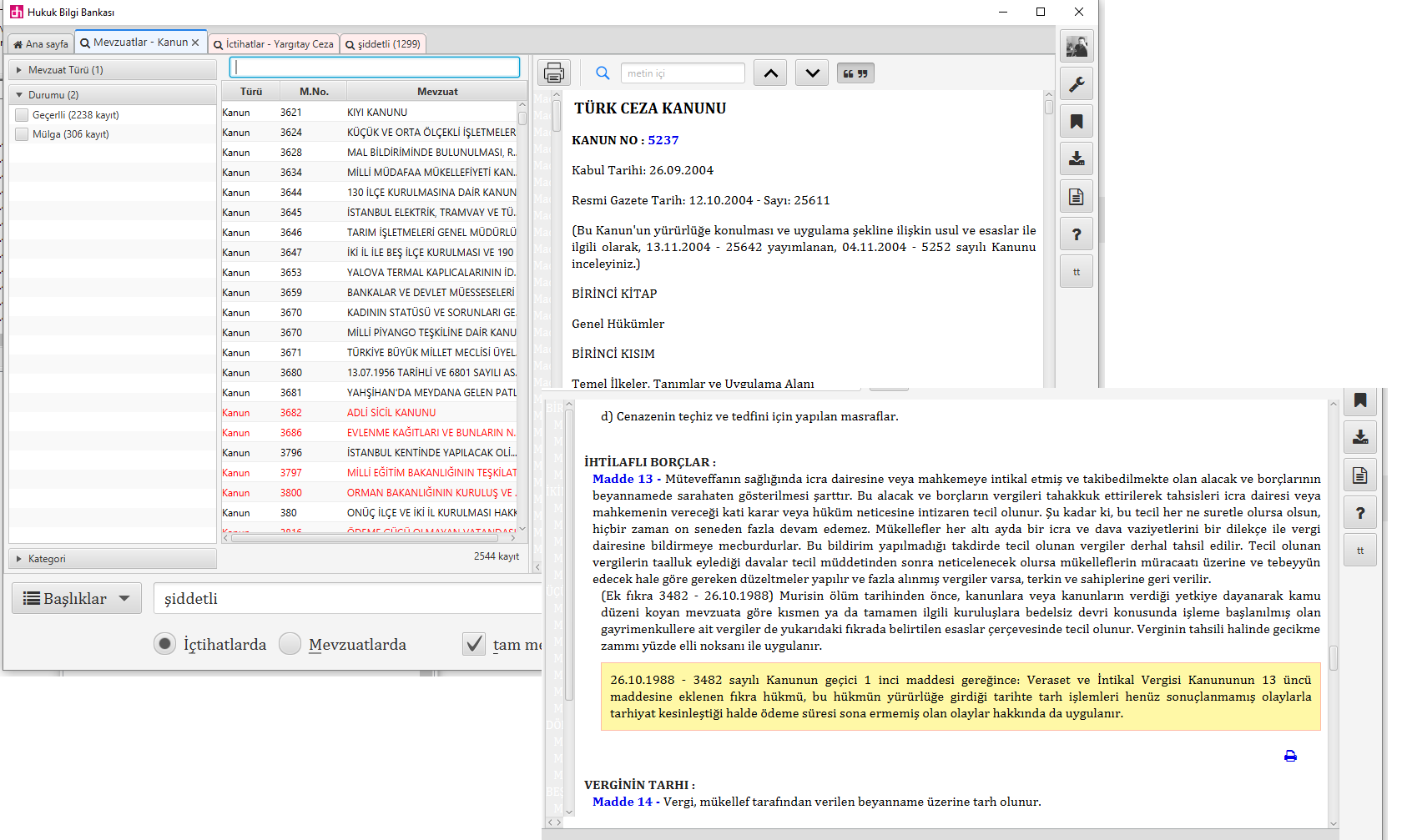Select row 3659 BANKALAR VE DEVLET MÜESSESELERİ

369,293
